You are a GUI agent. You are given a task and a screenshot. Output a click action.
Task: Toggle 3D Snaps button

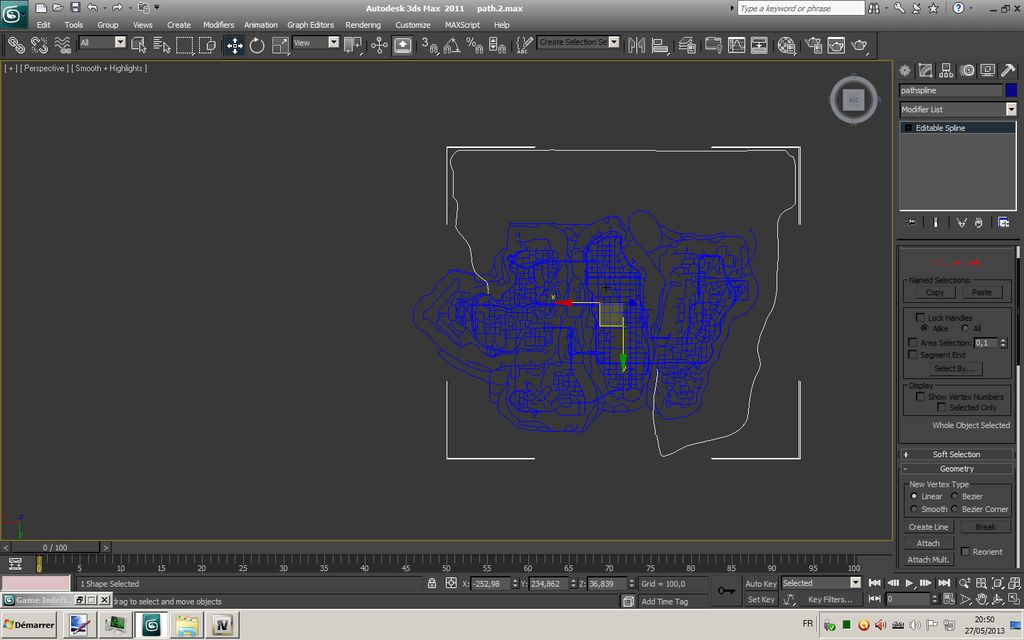(429, 45)
